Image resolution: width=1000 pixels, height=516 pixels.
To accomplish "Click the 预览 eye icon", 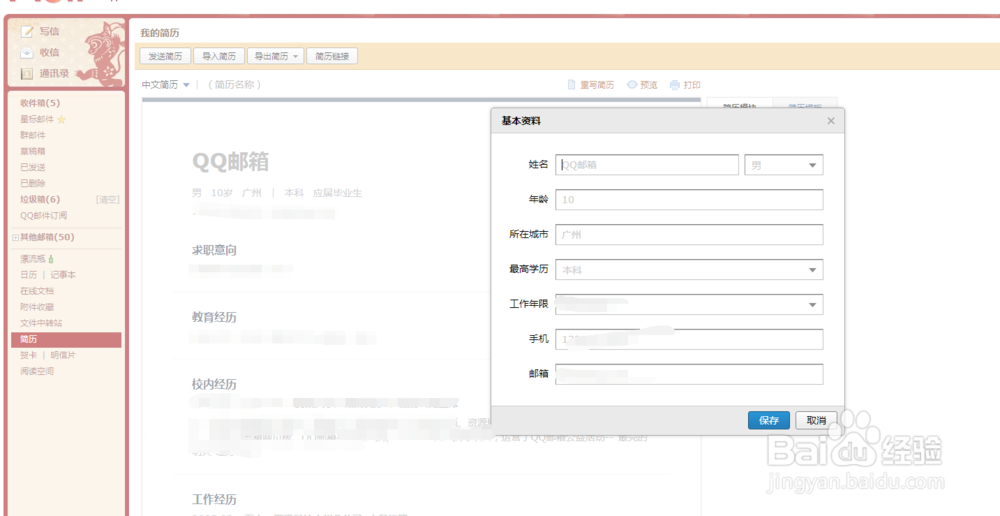I will [632, 85].
